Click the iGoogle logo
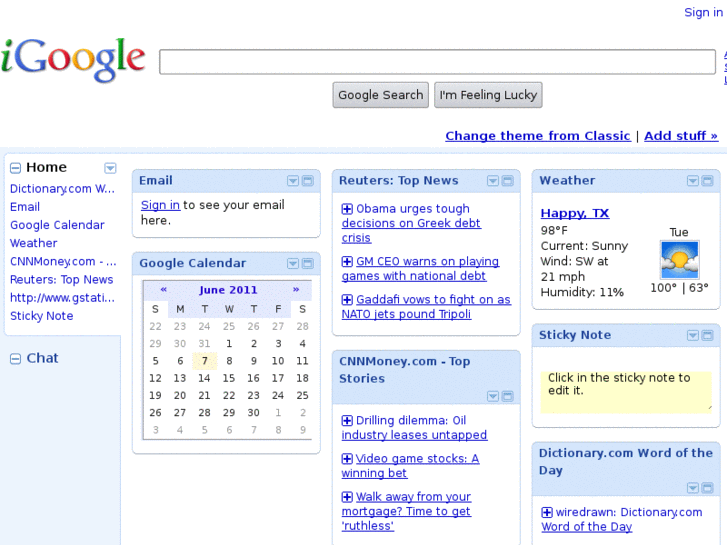 point(73,59)
